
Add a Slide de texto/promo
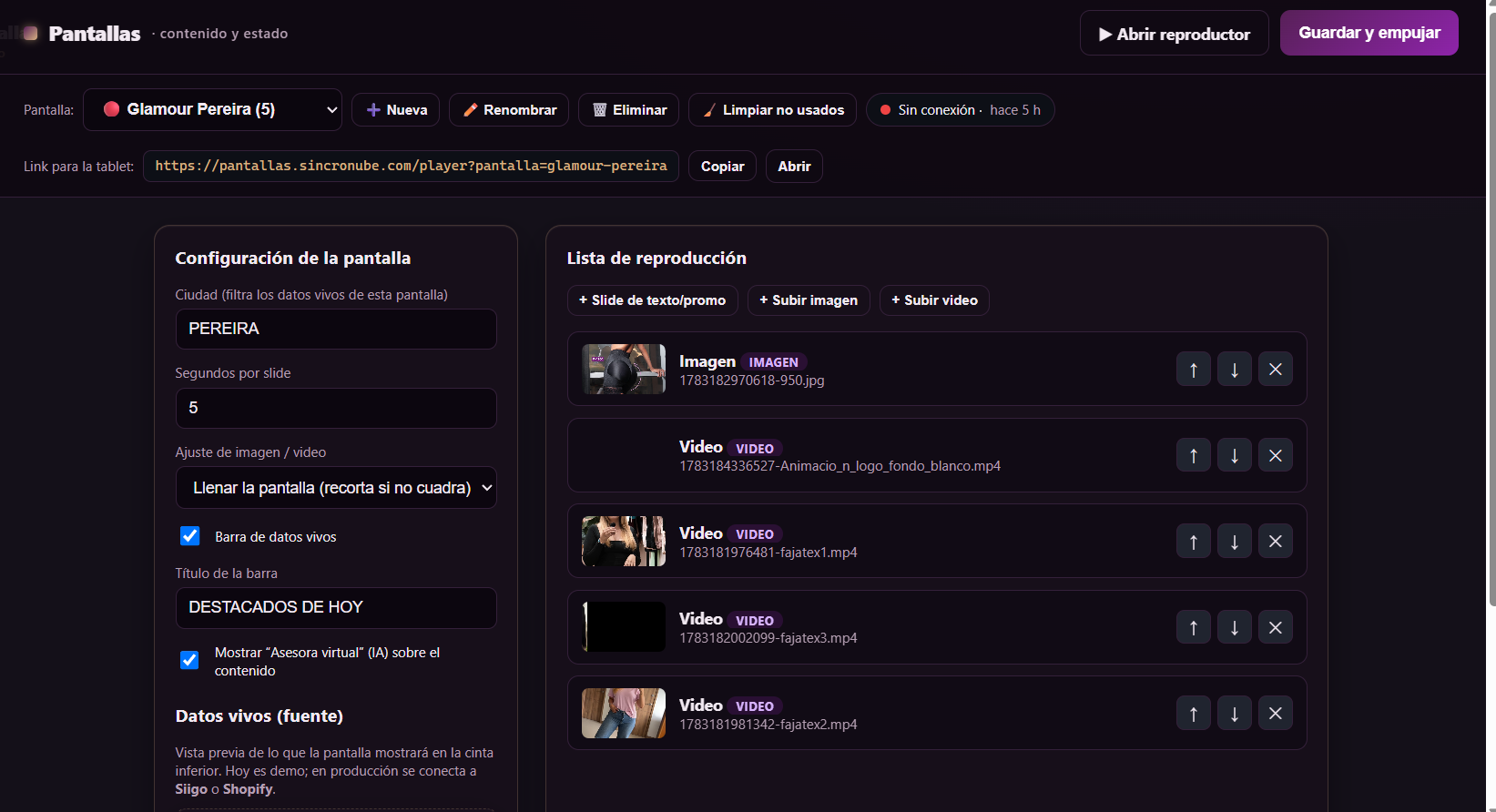pyautogui.click(x=652, y=300)
